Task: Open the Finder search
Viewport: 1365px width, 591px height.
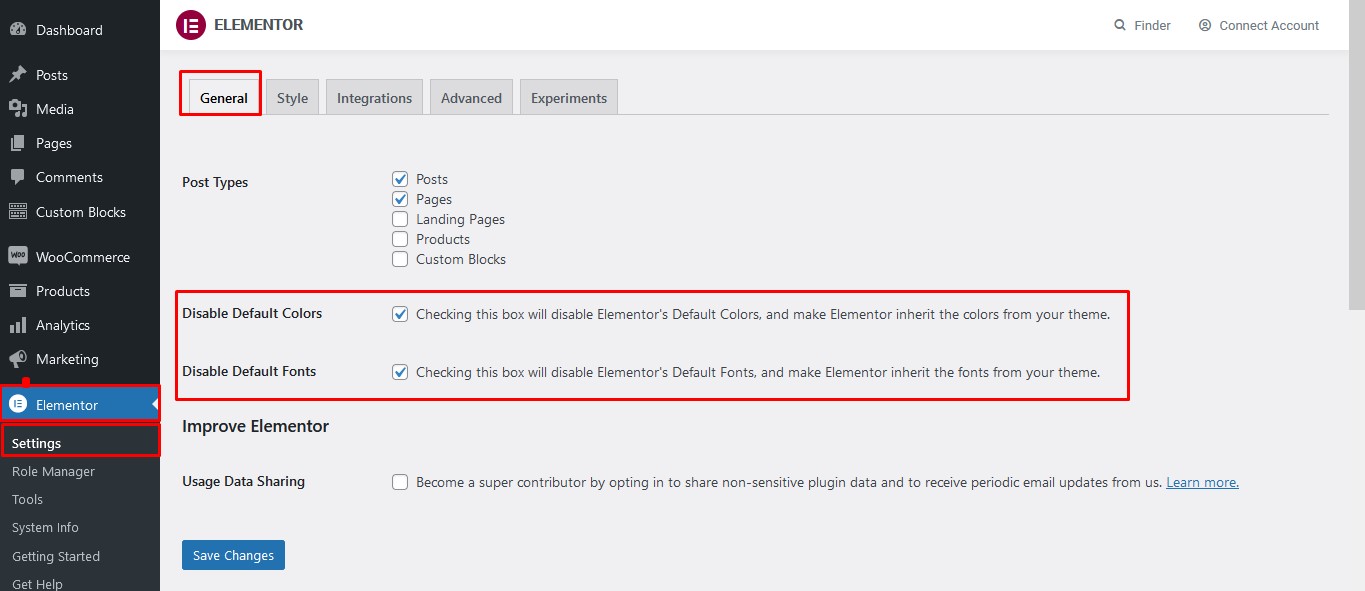Action: point(1142,25)
